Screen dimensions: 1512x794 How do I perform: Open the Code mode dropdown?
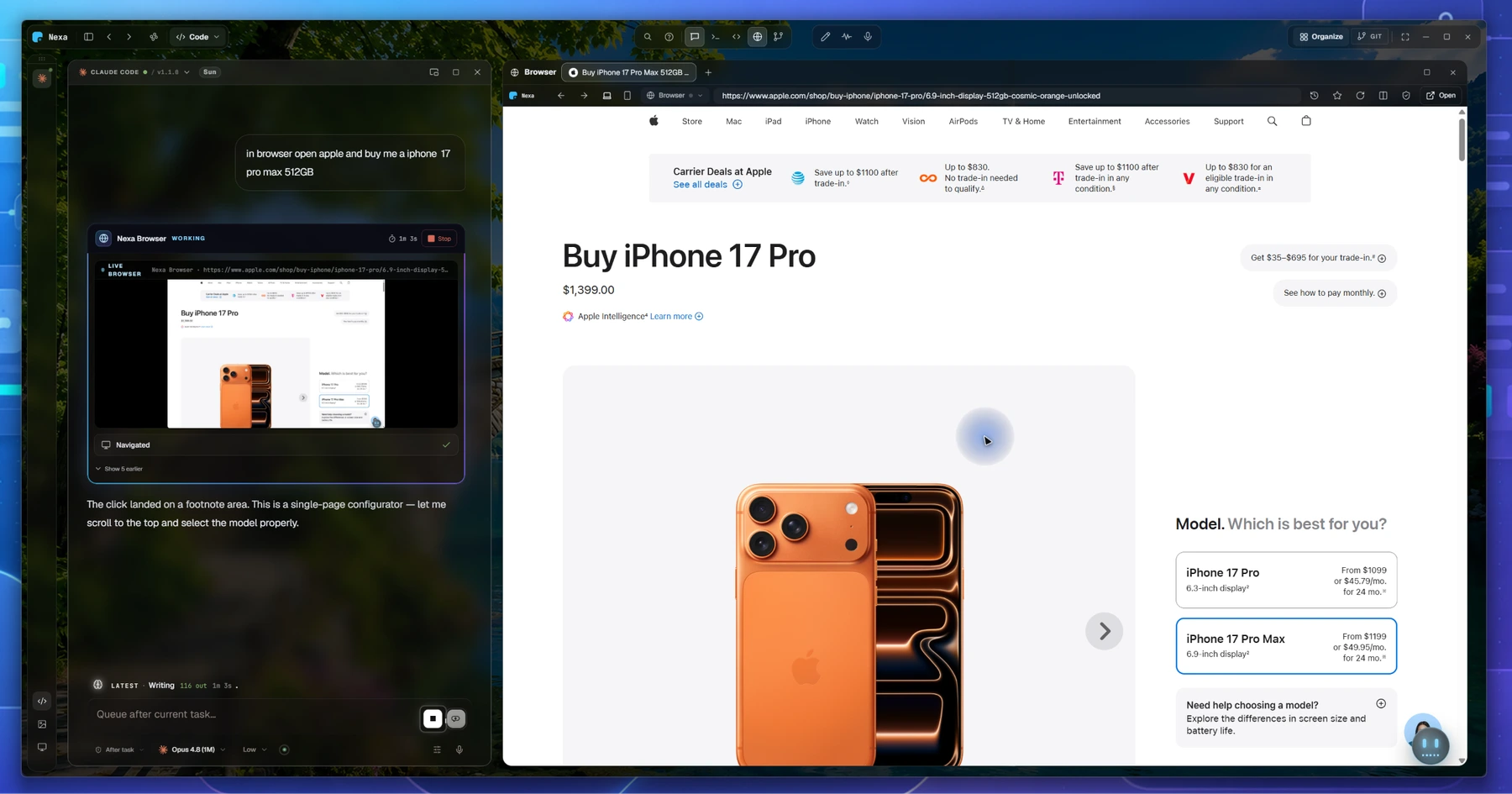[197, 37]
